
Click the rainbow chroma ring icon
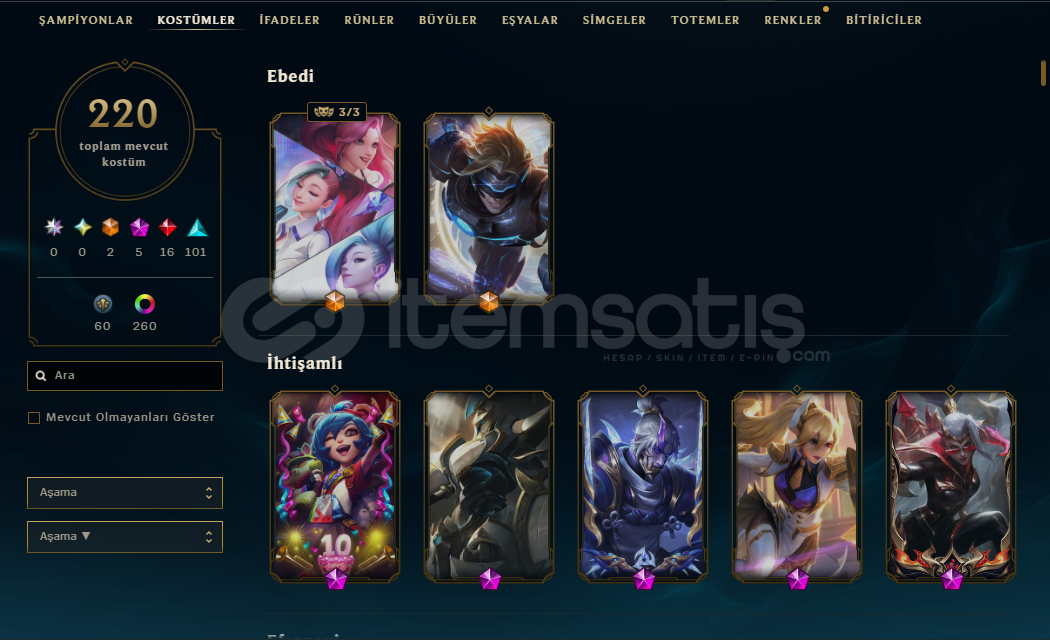(x=145, y=304)
